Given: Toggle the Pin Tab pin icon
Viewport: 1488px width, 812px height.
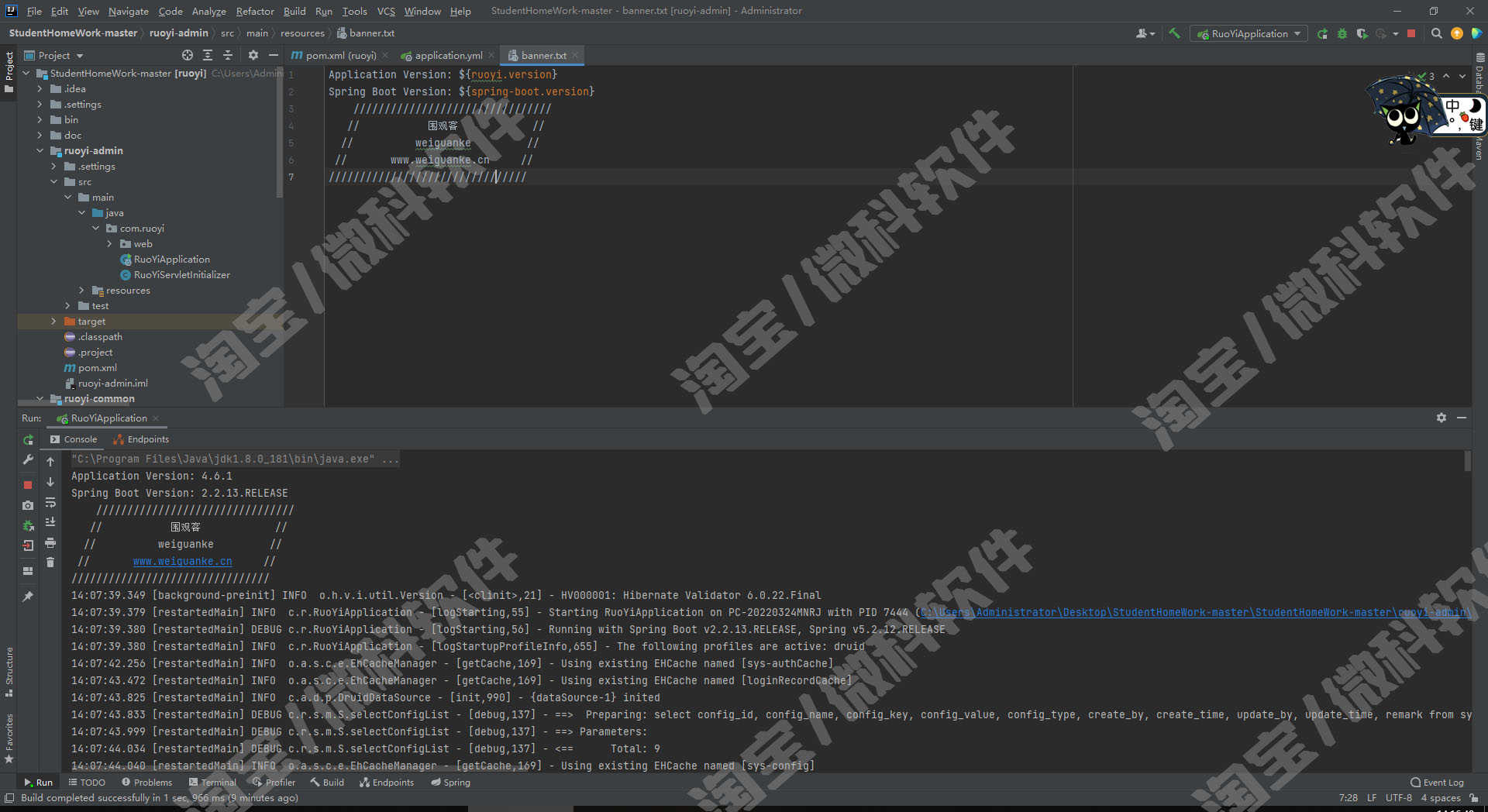Looking at the screenshot, I should [28, 597].
